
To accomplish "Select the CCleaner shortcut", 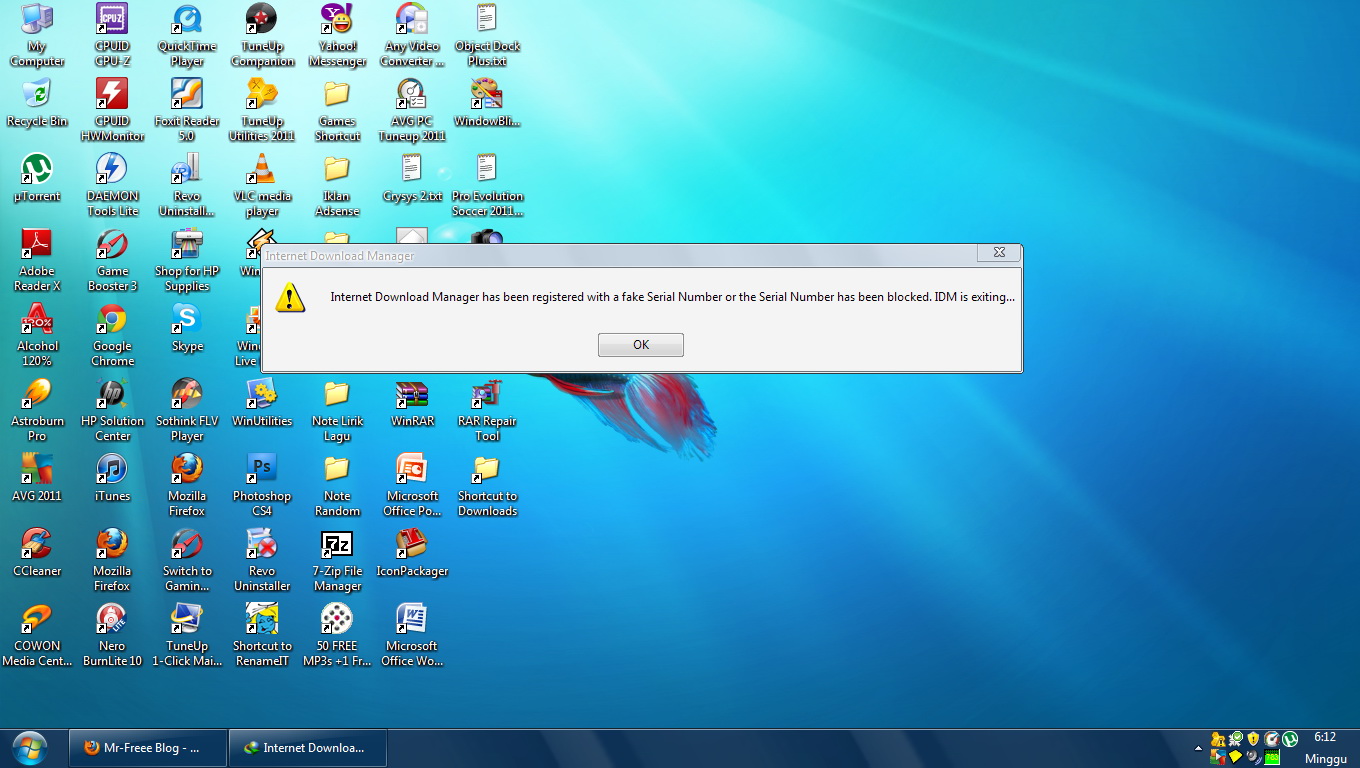I will pos(37,553).
